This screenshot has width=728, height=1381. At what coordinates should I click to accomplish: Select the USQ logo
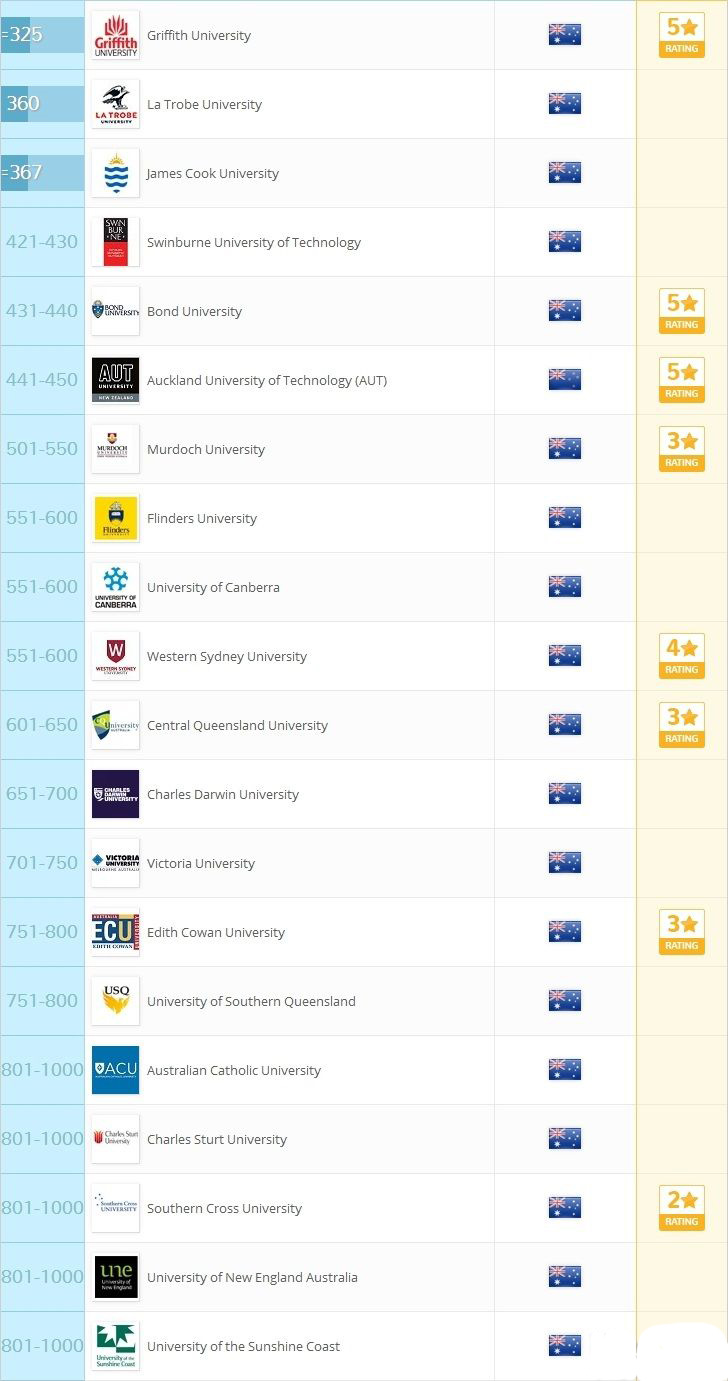click(115, 1001)
